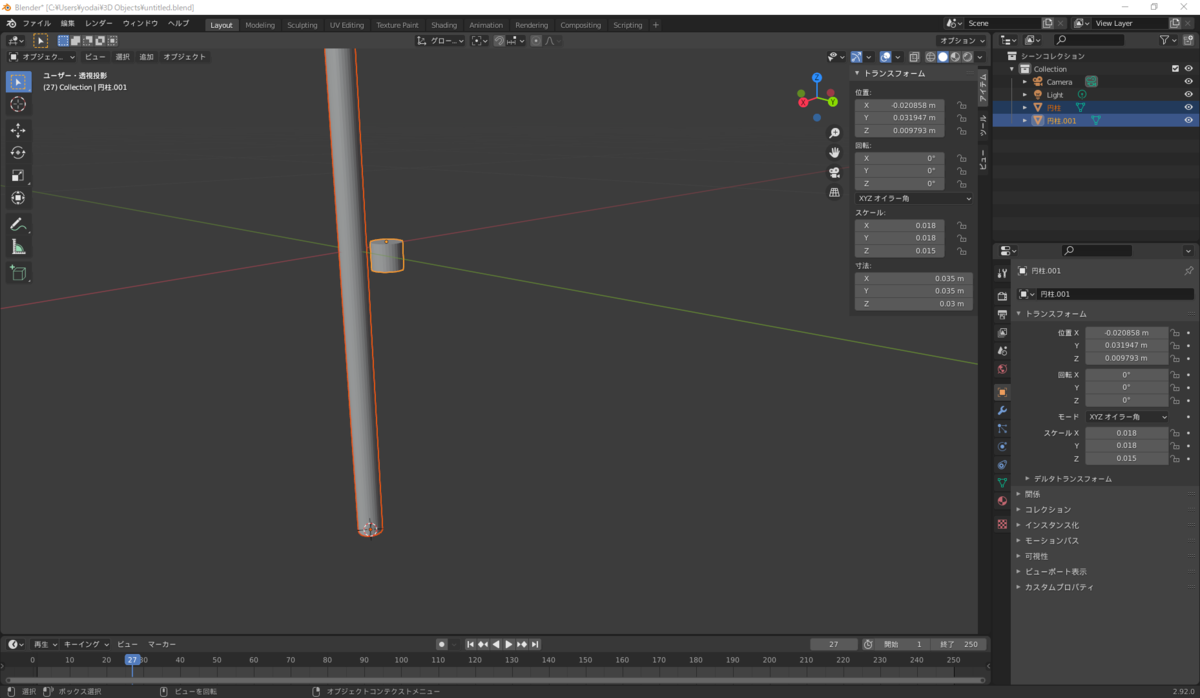Switch to Shading workspace tab
Image resolution: width=1200 pixels, height=698 pixels.
444,25
